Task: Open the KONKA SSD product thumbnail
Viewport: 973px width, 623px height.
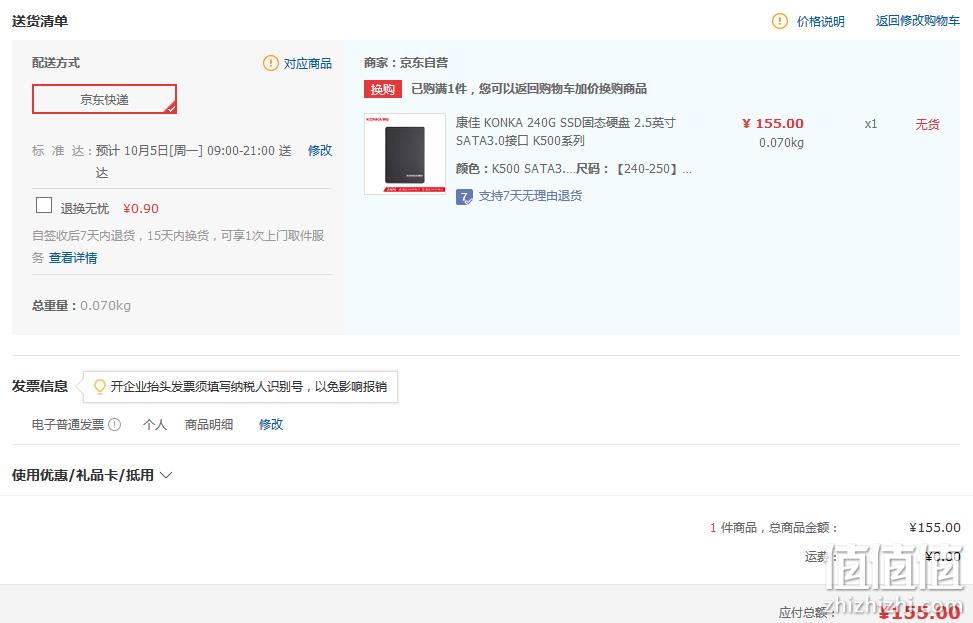Action: pos(405,154)
